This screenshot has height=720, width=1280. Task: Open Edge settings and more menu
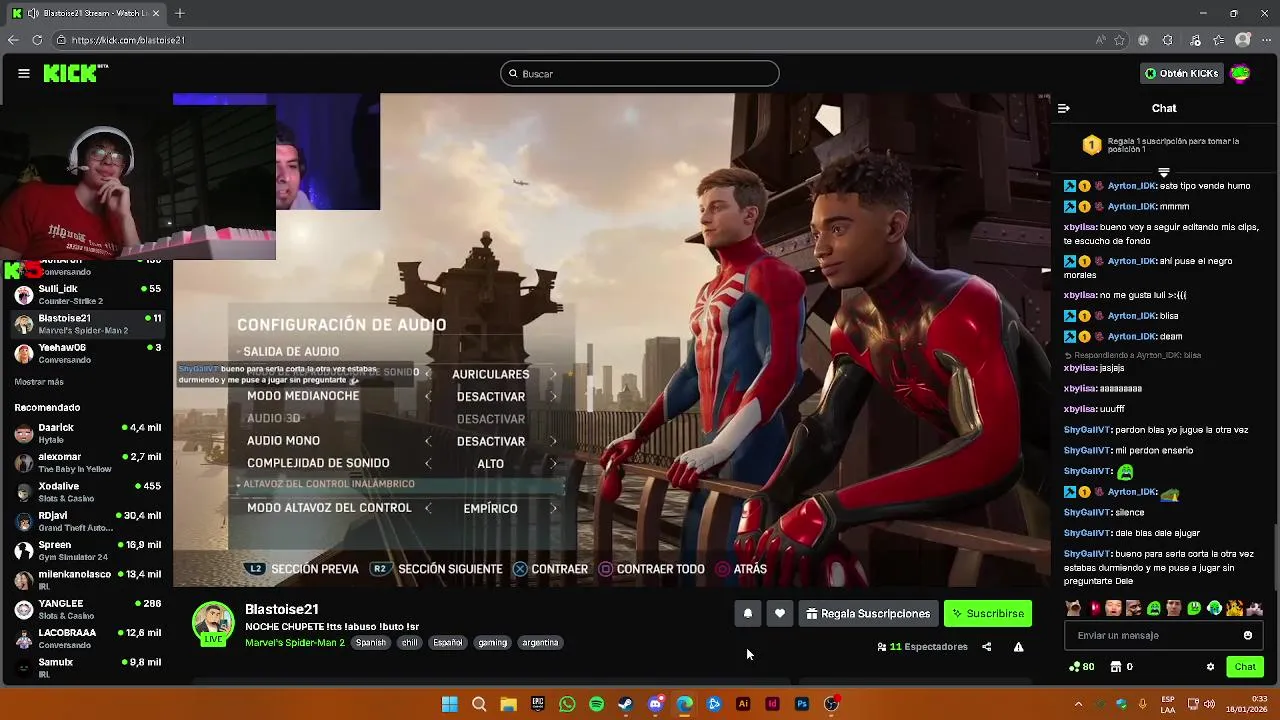pyautogui.click(x=1266, y=40)
